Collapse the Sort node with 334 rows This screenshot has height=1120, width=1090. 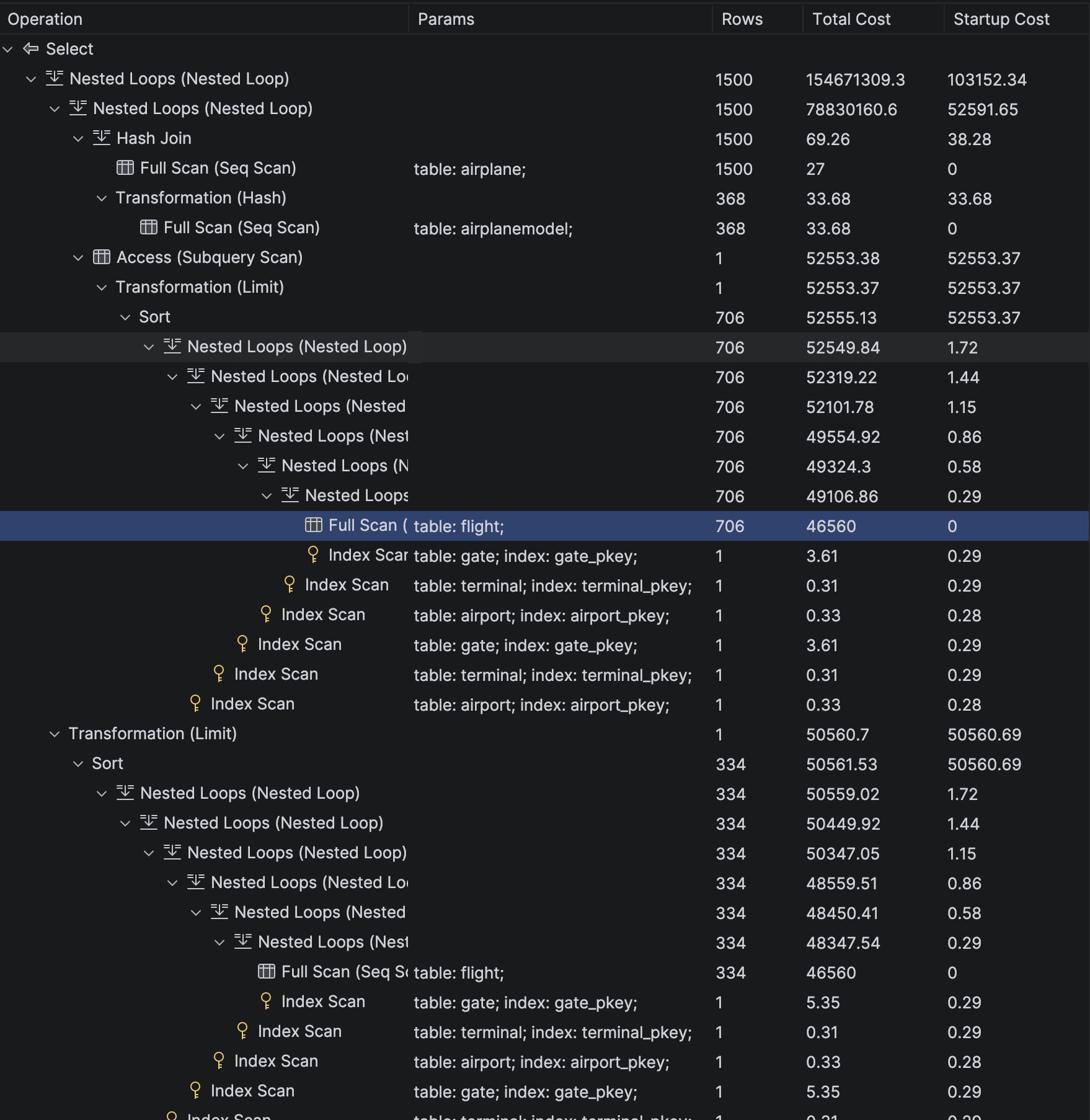[78, 763]
